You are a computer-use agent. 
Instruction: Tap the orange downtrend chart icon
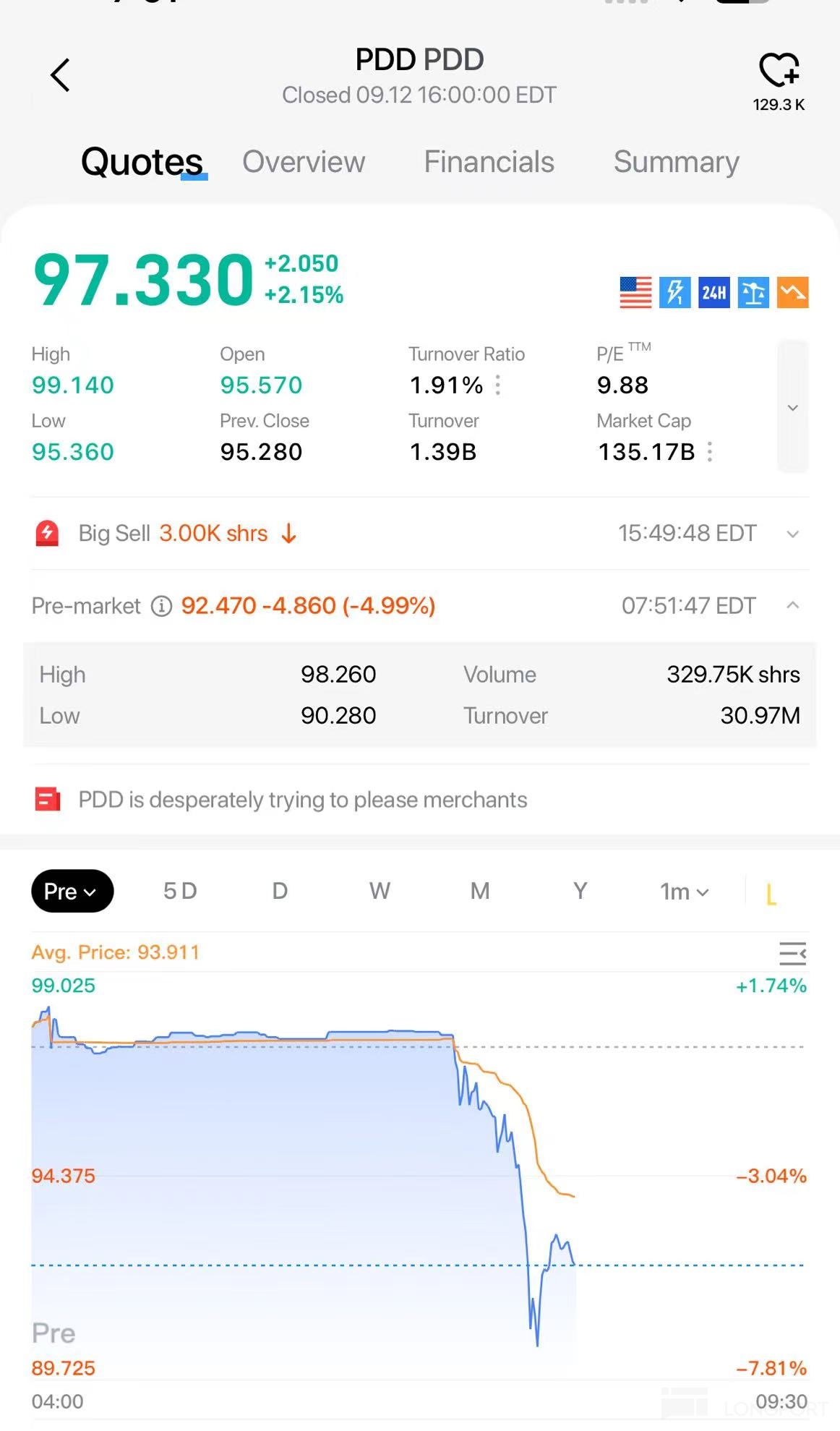[x=792, y=293]
